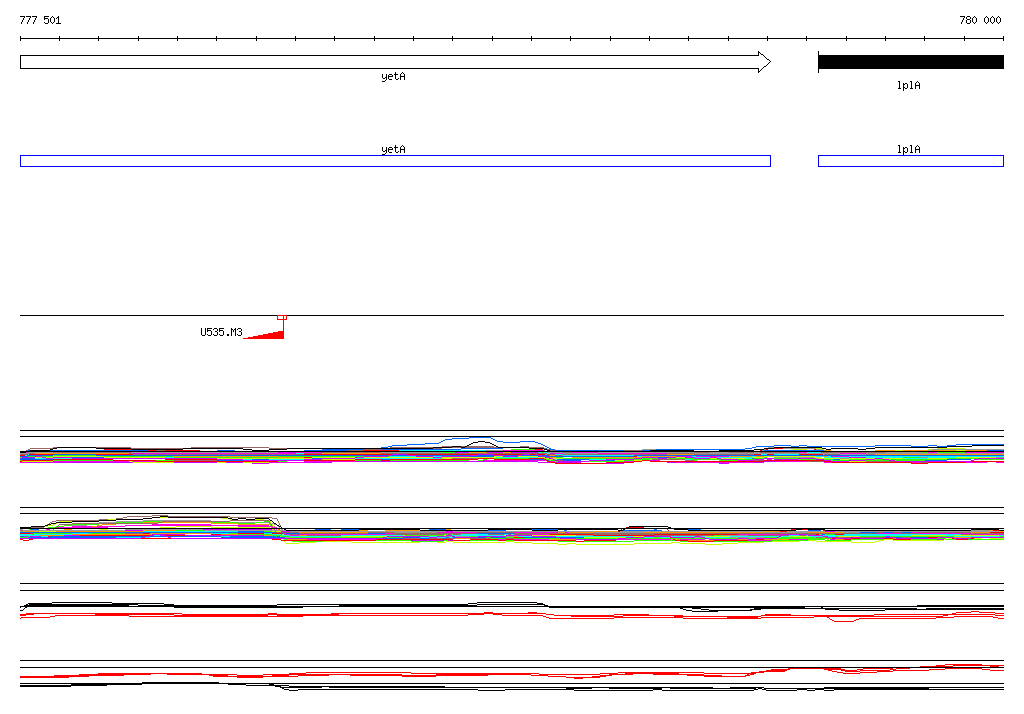Select the blue yetA annotation box

pos(395,161)
